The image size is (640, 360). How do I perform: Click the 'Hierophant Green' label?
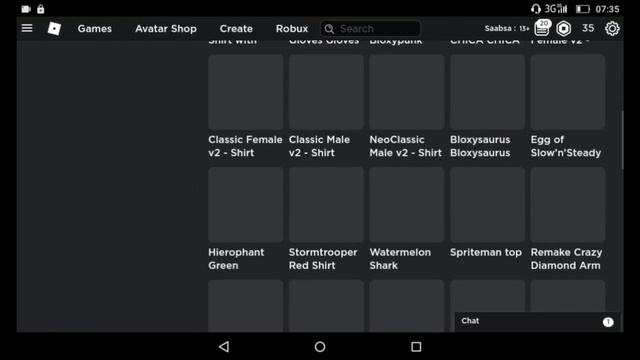tap(236, 259)
